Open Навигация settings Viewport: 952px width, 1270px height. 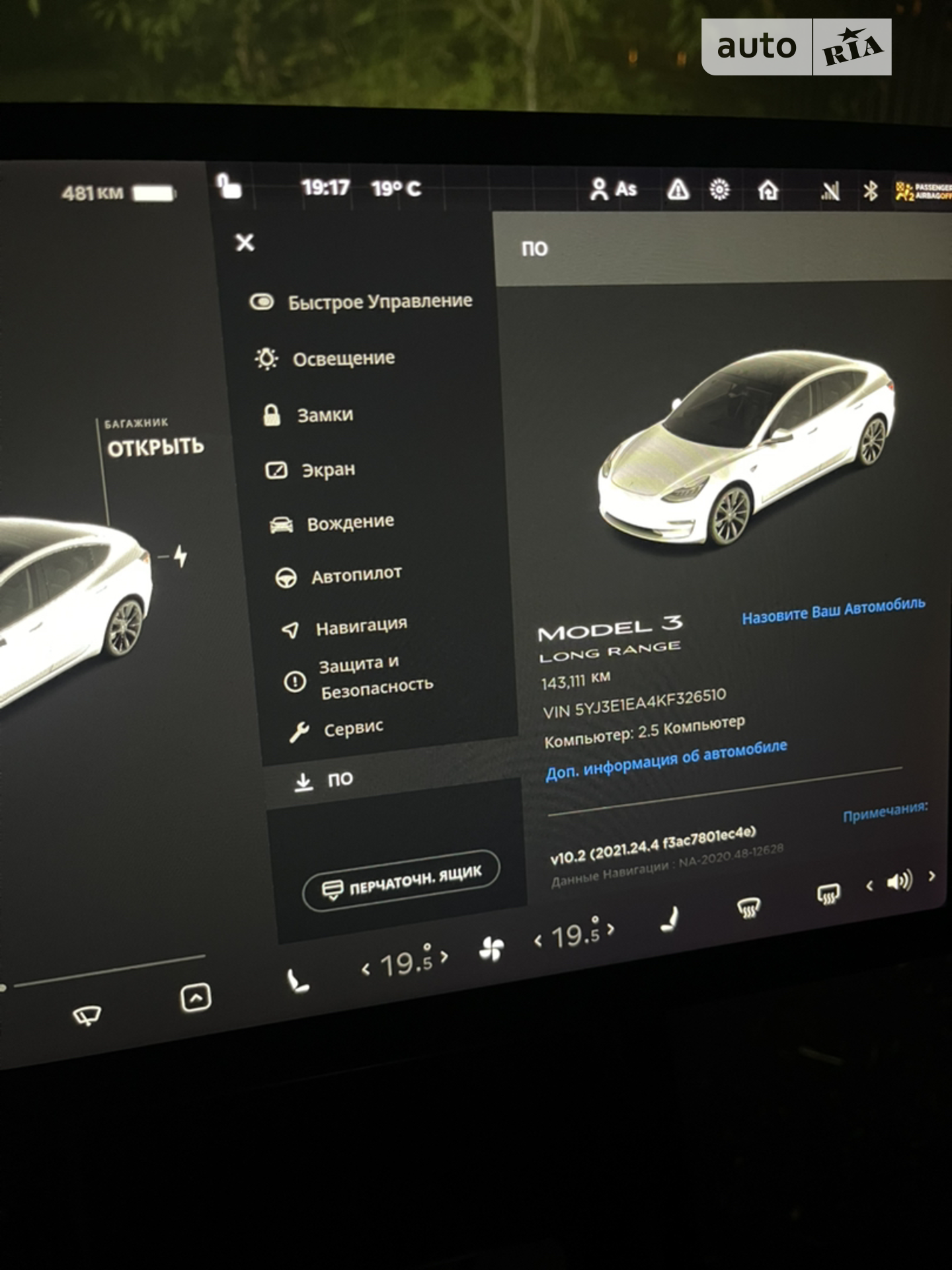point(344,627)
